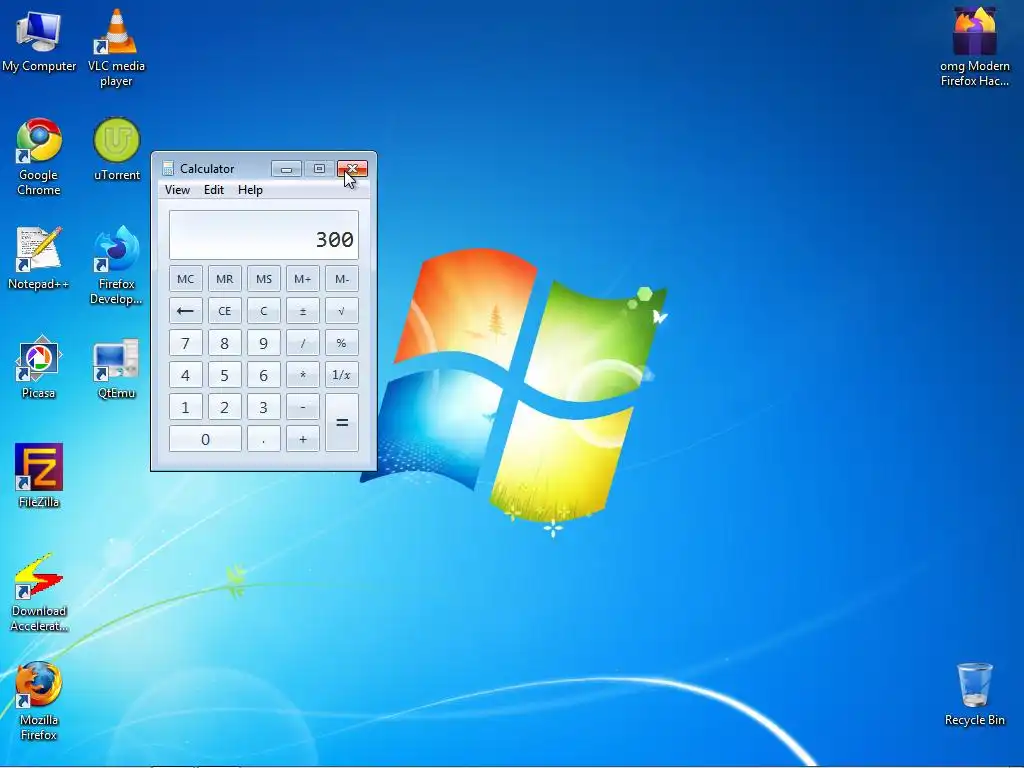1024x768 pixels.
Task: Click the 2 key on Calculator
Action: pyautogui.click(x=225, y=407)
